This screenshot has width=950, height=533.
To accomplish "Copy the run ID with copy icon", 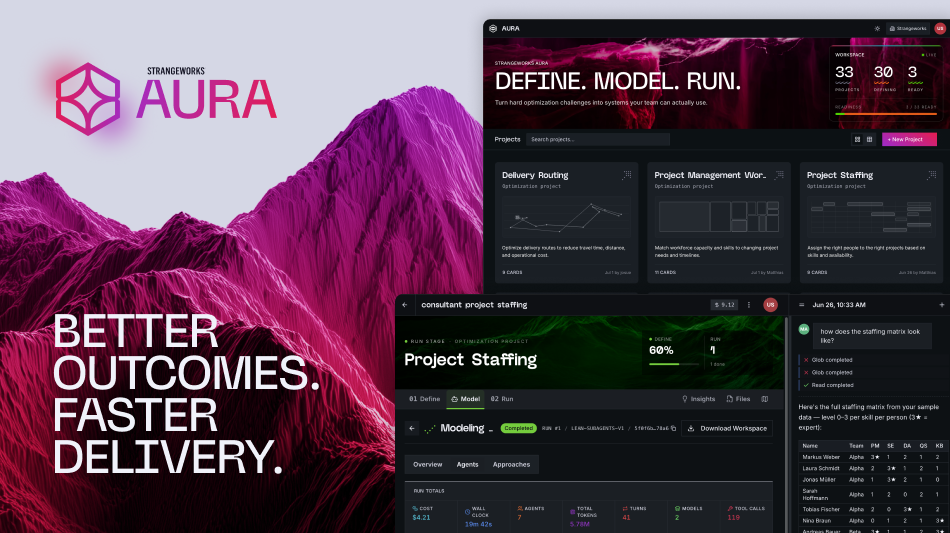I will (x=673, y=428).
